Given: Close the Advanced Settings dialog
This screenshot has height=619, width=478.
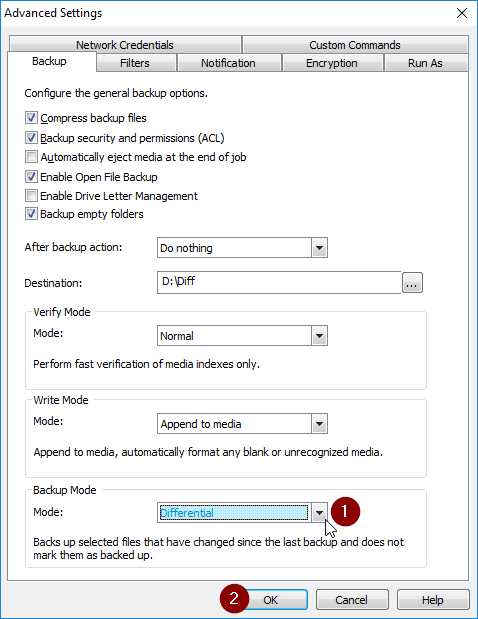Looking at the screenshot, I should coord(462,13).
